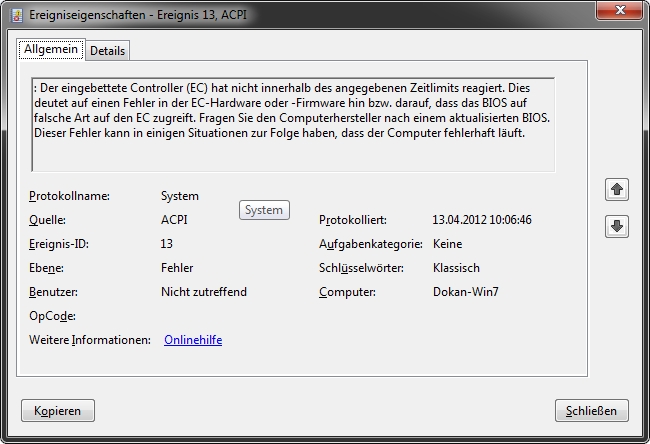Open the Onlinehilfe link
The width and height of the screenshot is (650, 444).
coord(193,340)
